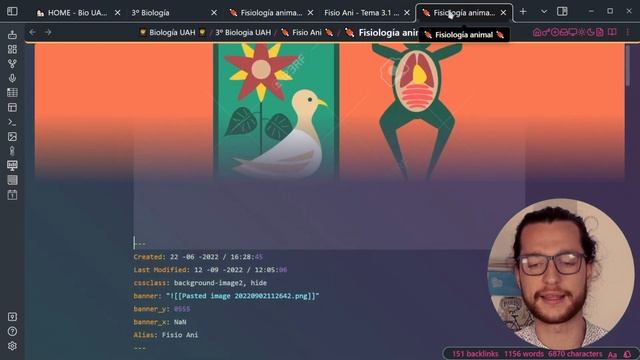Open help question mark icon
Image resolution: width=640 pixels, height=360 pixels.
(12, 331)
